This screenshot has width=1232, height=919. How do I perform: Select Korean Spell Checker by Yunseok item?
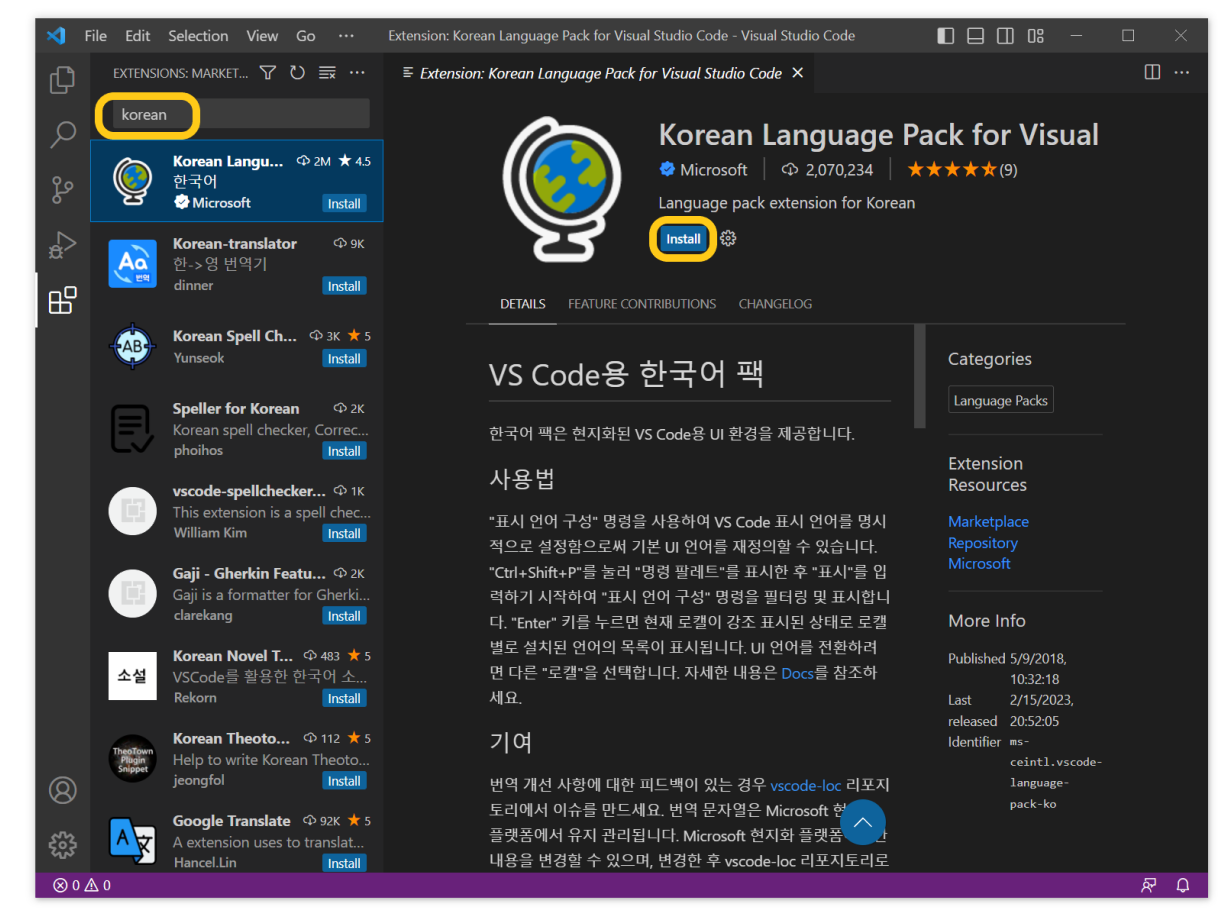pyautogui.click(x=236, y=346)
